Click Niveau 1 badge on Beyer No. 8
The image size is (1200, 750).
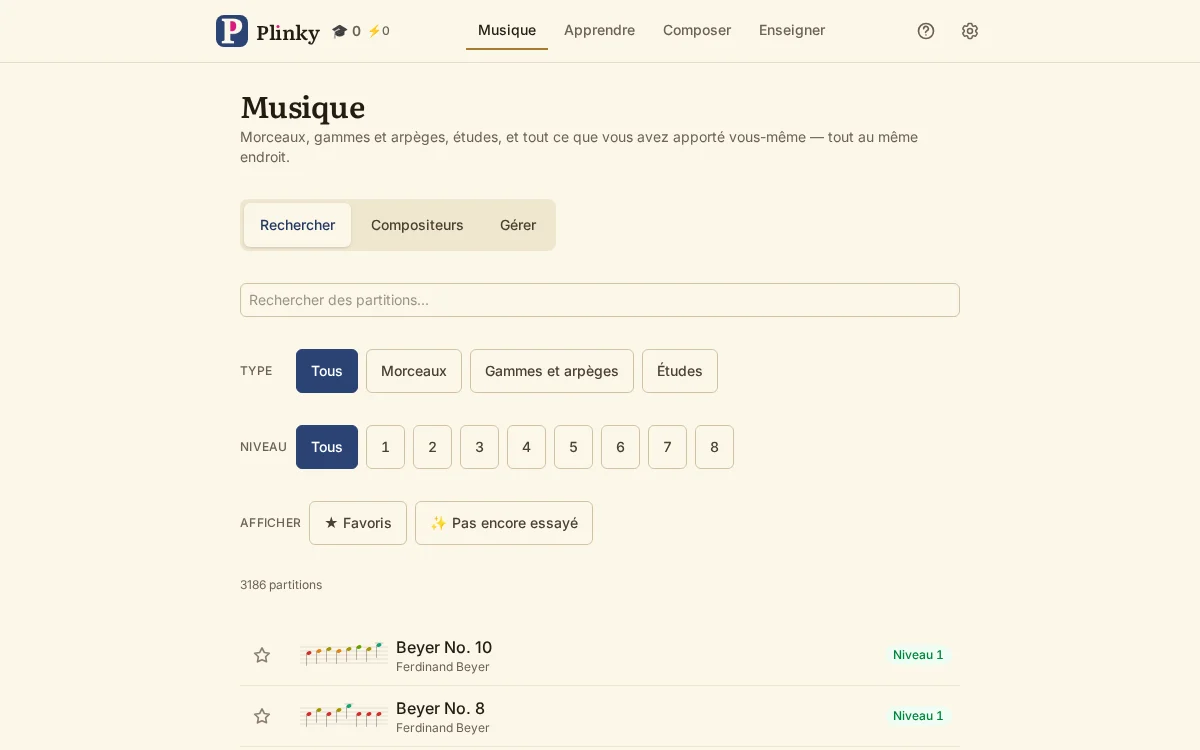click(918, 716)
